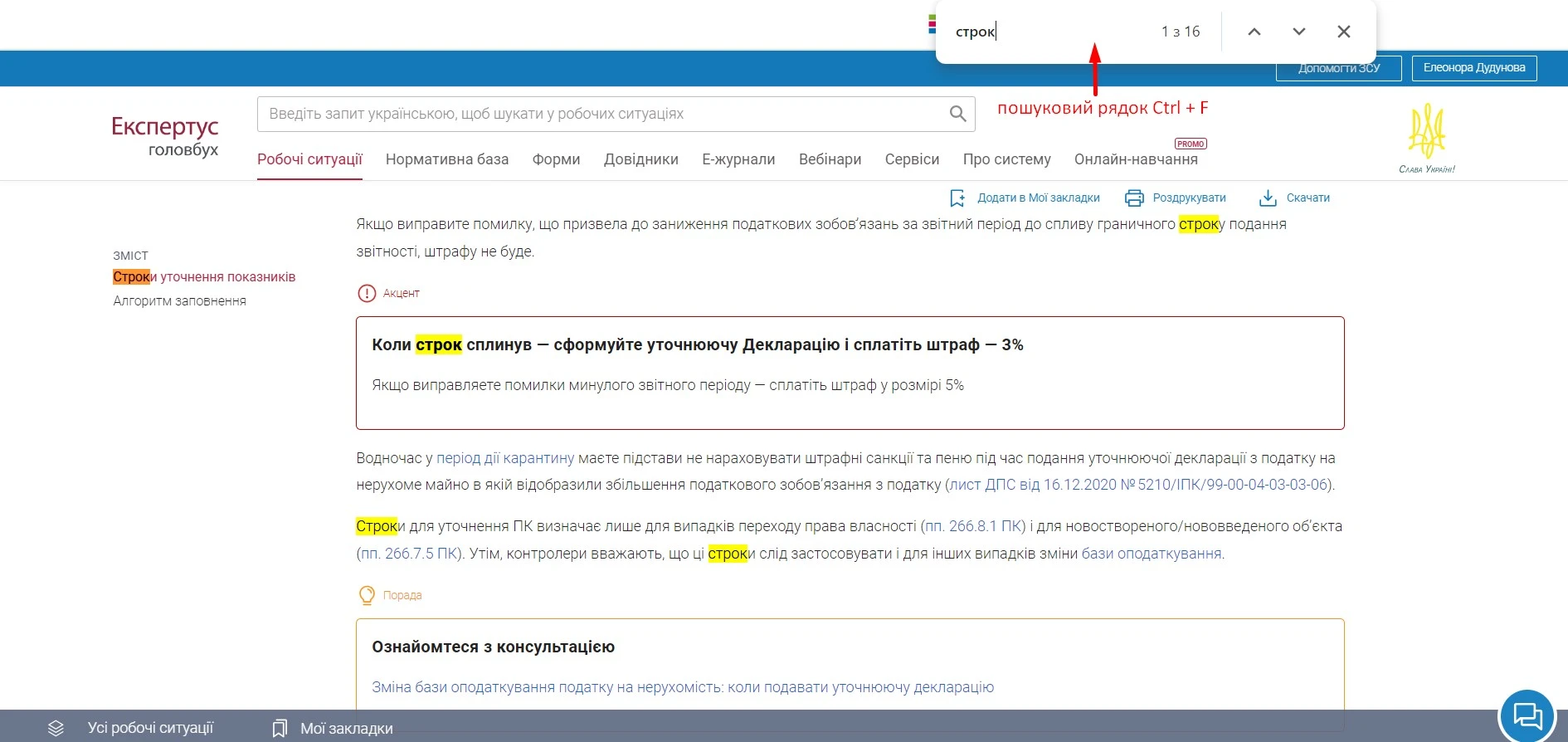Image resolution: width=1568 pixels, height=742 pixels.
Task: Click the Слава Україні trident emblem
Action: pos(1427,138)
